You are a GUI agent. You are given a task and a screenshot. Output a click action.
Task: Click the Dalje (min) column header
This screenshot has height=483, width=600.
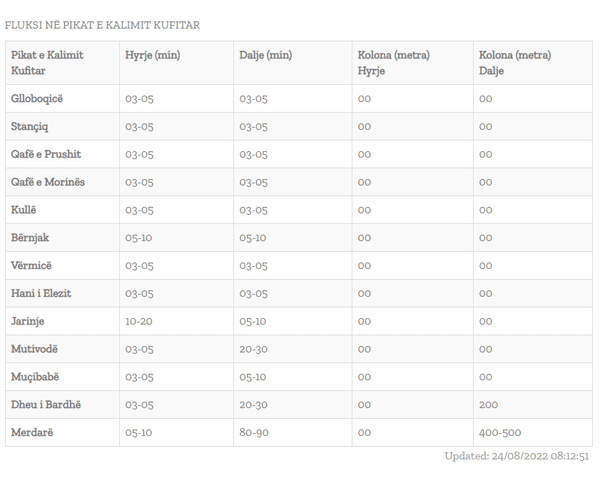point(266,55)
